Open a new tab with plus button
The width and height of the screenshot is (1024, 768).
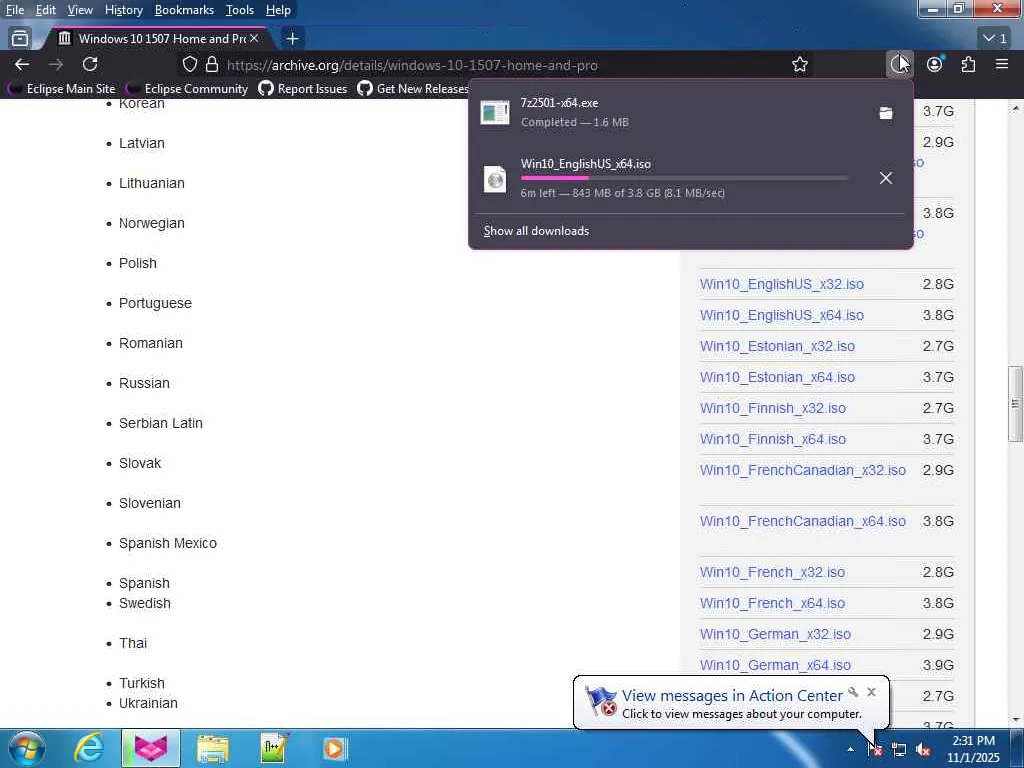coord(293,39)
